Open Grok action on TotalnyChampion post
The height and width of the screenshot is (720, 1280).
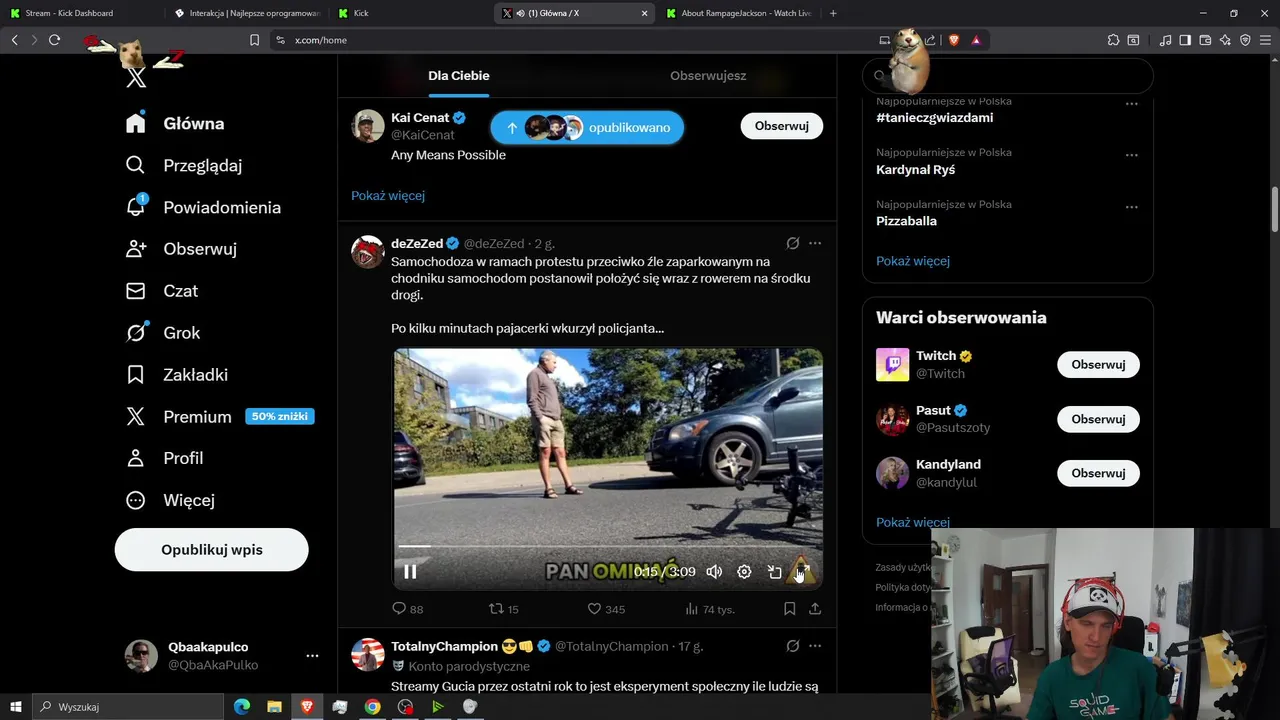pos(793,646)
